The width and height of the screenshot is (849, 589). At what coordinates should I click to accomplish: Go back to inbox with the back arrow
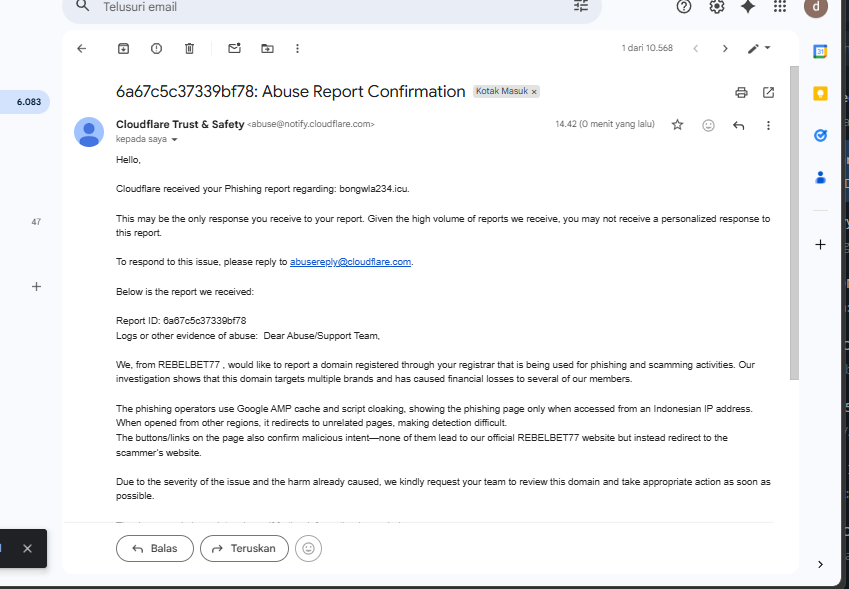tap(82, 49)
